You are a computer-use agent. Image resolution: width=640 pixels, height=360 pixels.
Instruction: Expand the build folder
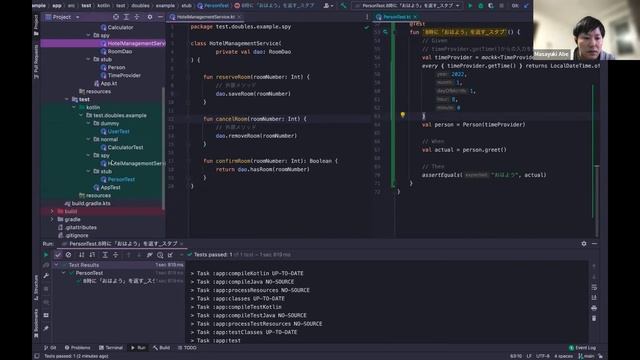tap(52, 211)
